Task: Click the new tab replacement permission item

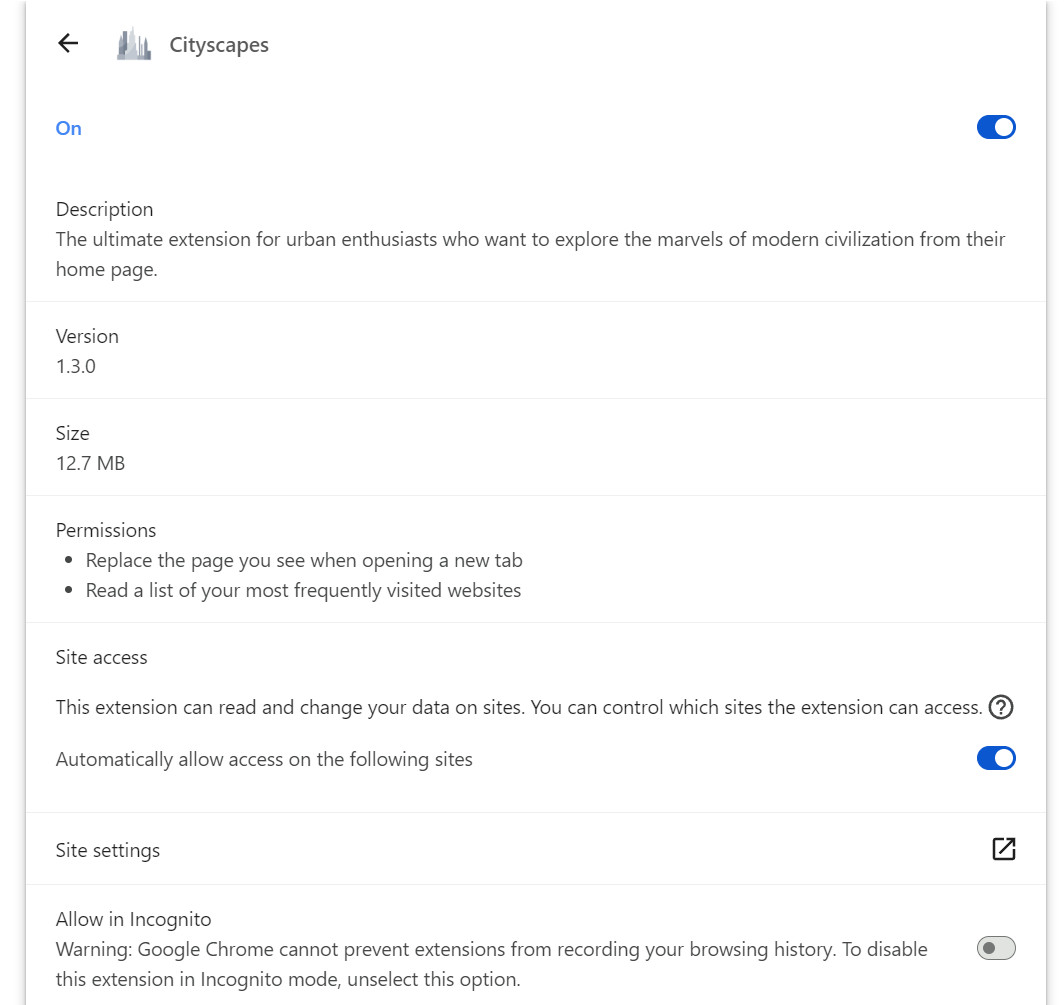Action: (304, 560)
